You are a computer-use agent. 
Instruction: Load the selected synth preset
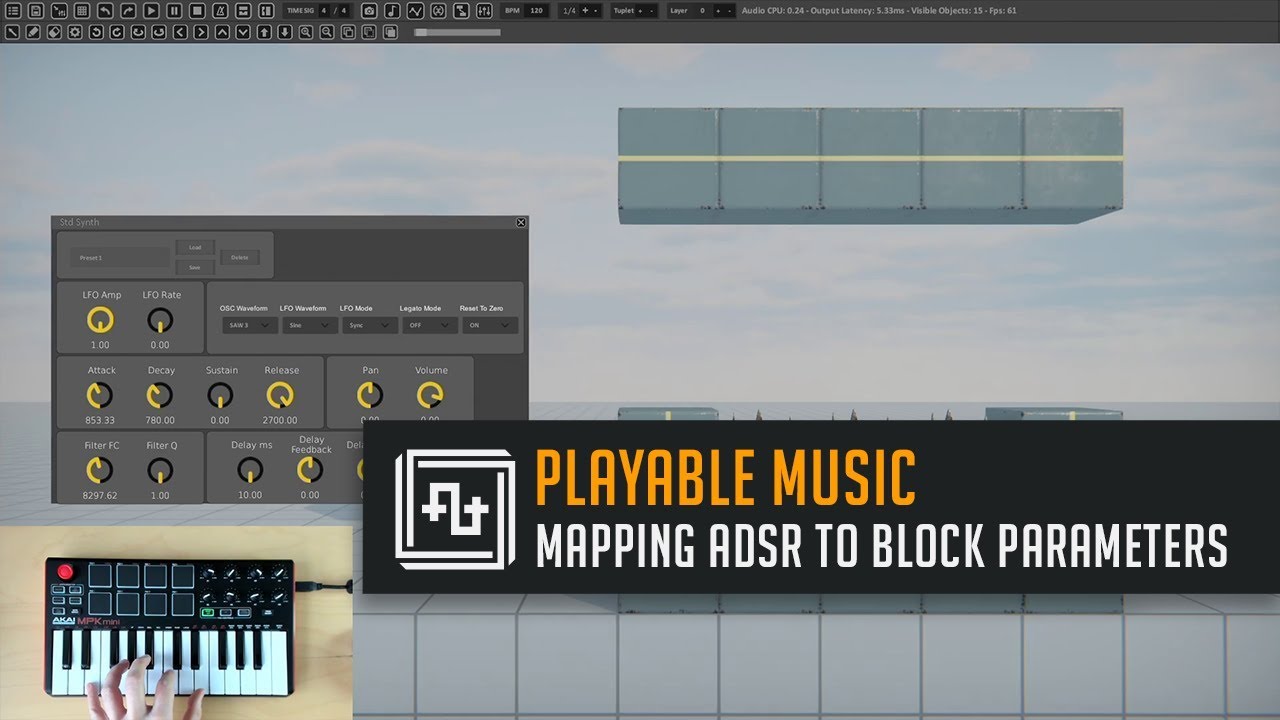coord(195,247)
